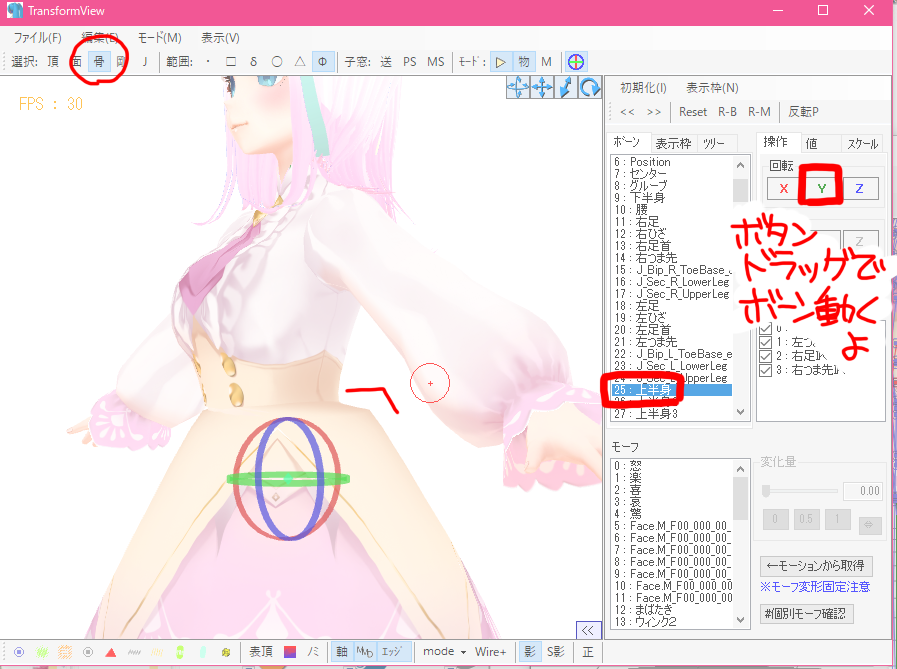897x669 pixels.
Task: Choose the triangle range tool
Action: pyautogui.click(x=300, y=62)
